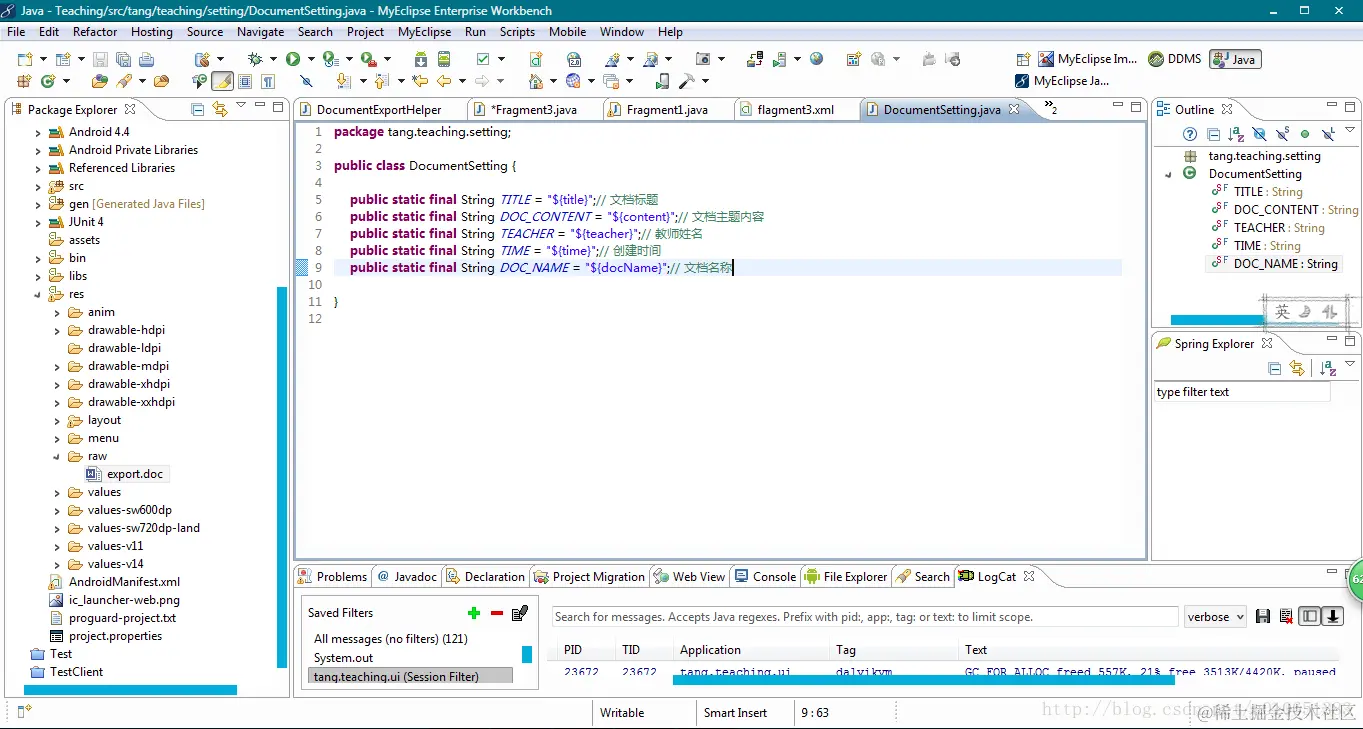Screen dimensions: 1363x729
Task: Click the Back navigation arrow icon
Action: click(444, 81)
